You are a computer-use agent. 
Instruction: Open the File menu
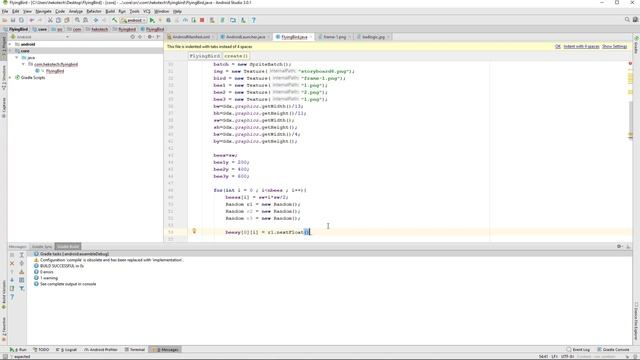point(5,11)
